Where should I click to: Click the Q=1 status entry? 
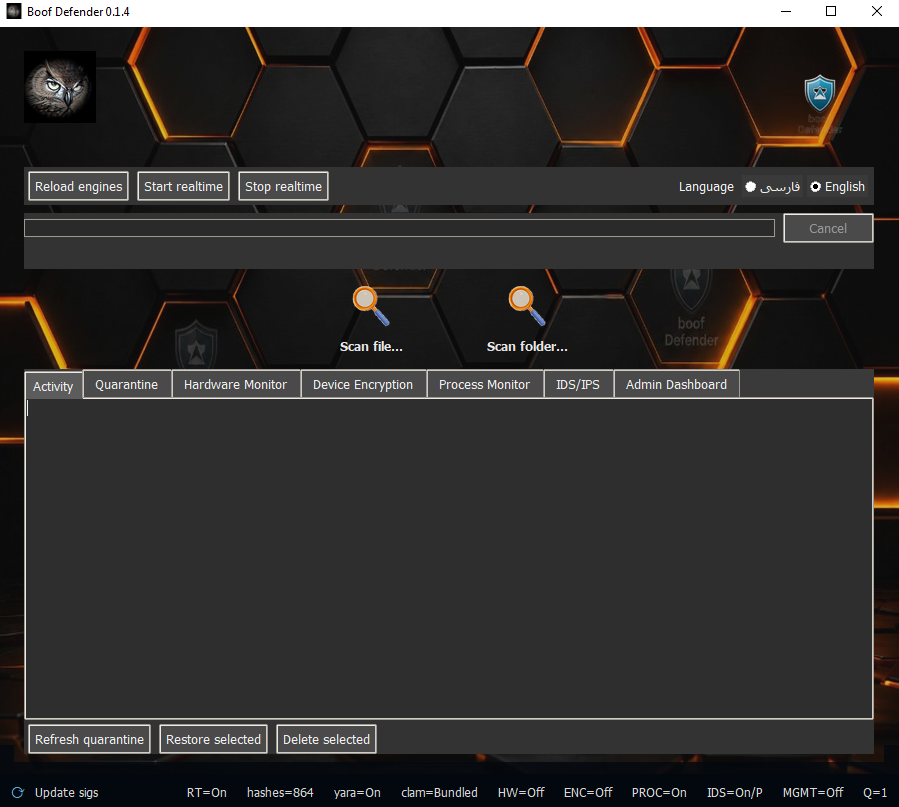coord(875,793)
